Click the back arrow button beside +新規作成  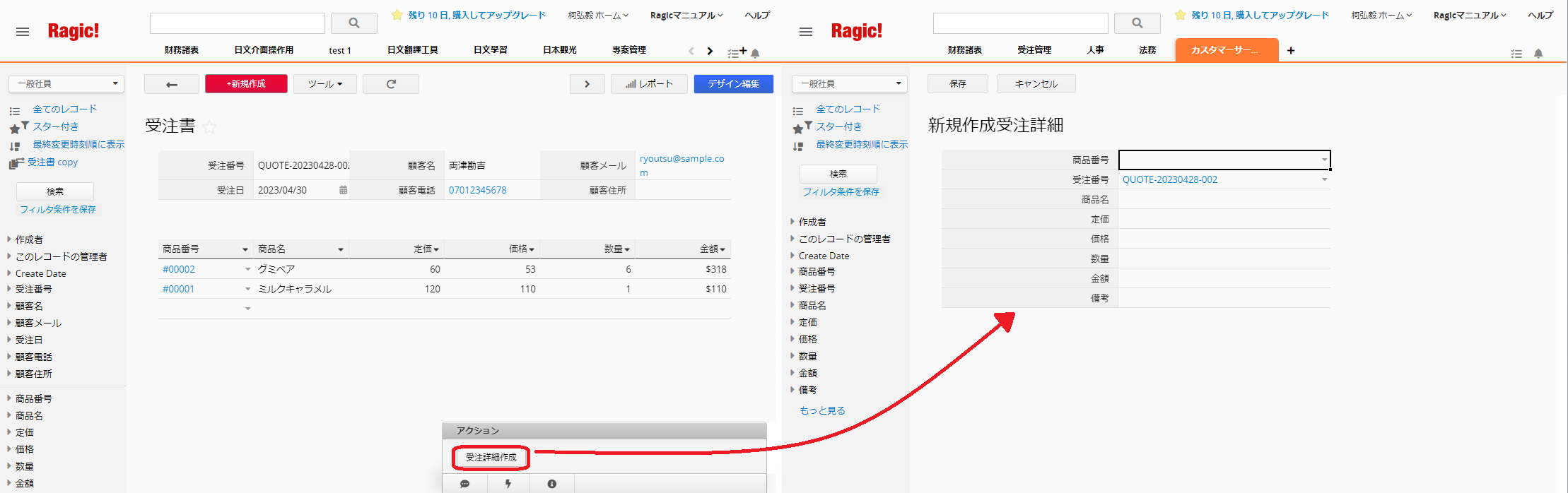point(171,84)
